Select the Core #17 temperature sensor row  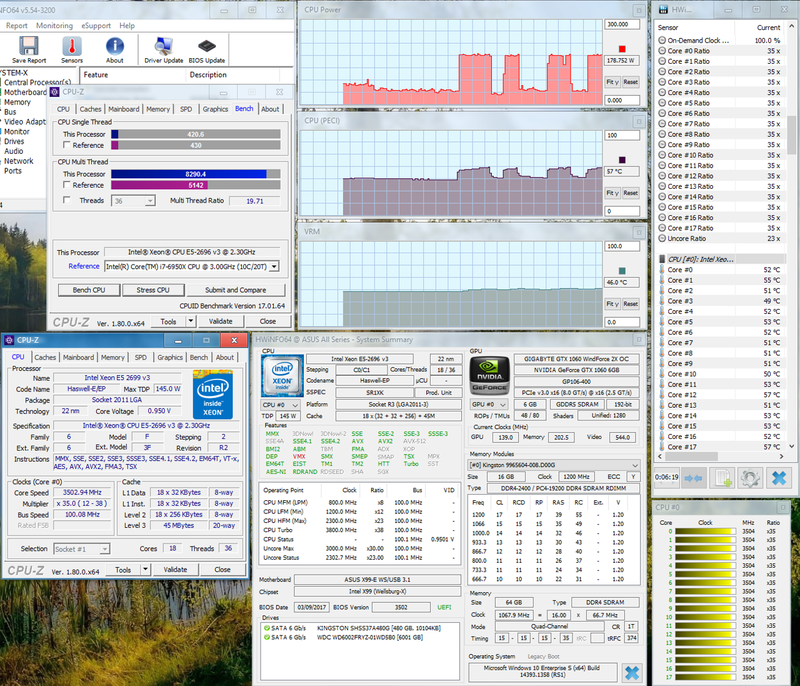tap(720, 447)
